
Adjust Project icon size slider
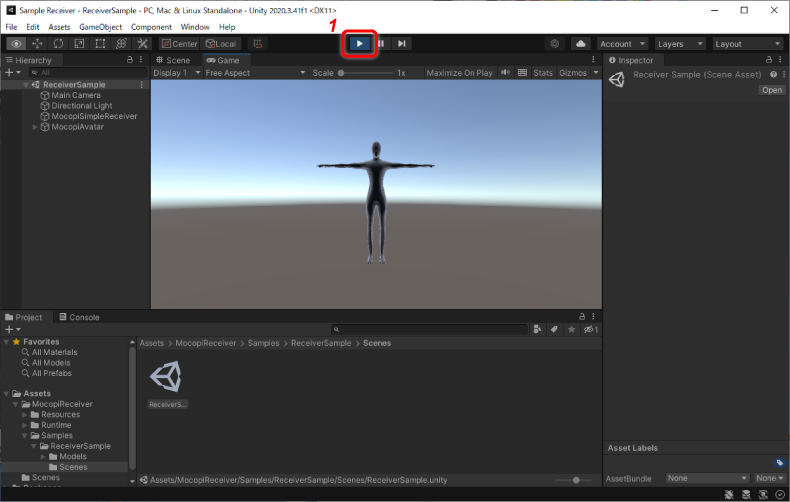[576, 480]
